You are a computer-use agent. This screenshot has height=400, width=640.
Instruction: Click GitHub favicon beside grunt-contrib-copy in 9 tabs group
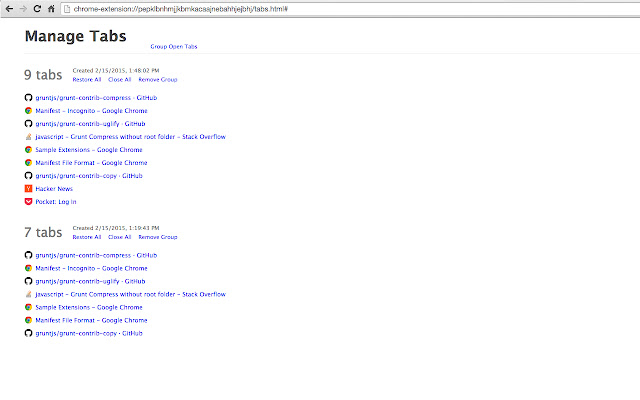[28, 176]
